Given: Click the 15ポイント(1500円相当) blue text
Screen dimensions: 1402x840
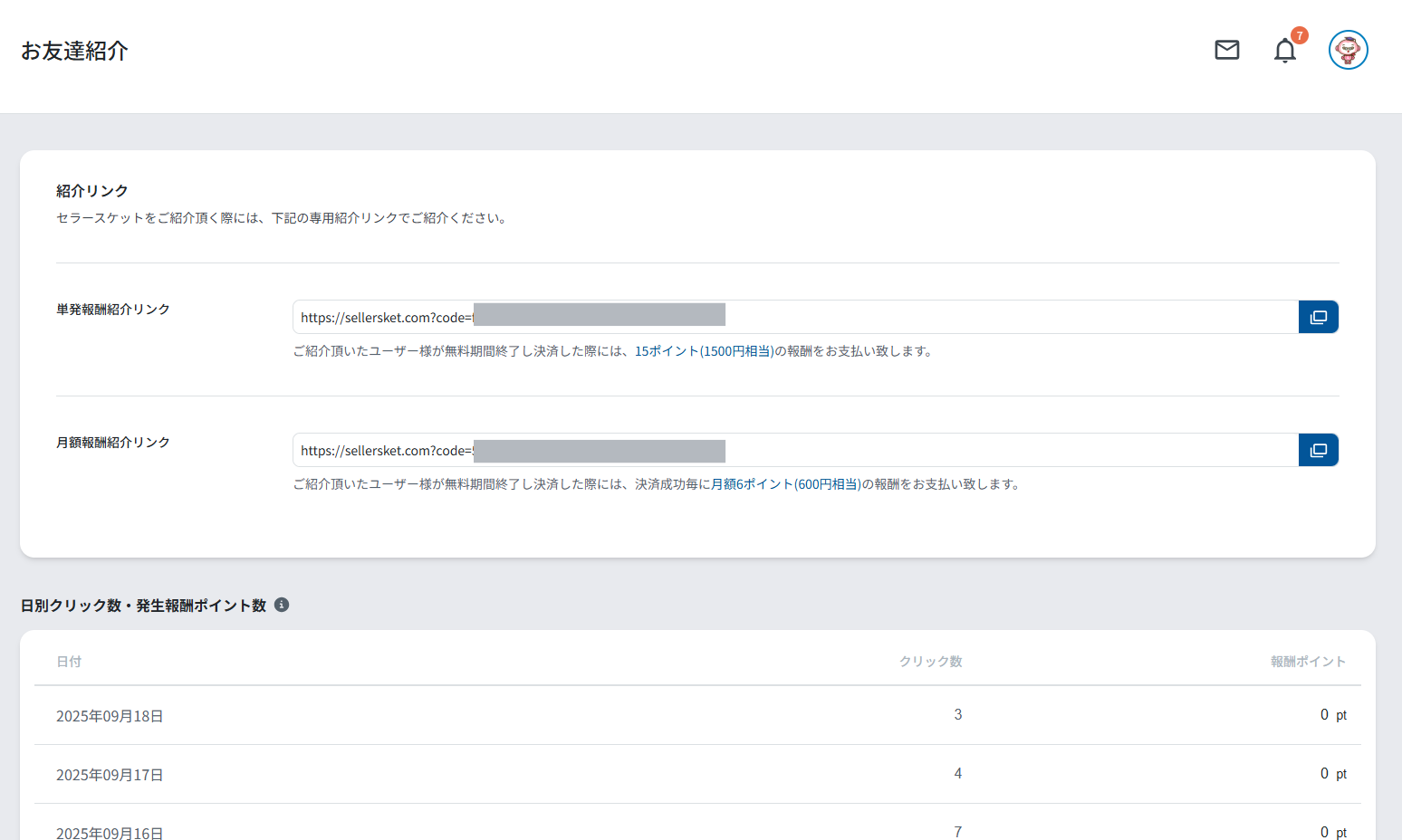Looking at the screenshot, I should (704, 351).
